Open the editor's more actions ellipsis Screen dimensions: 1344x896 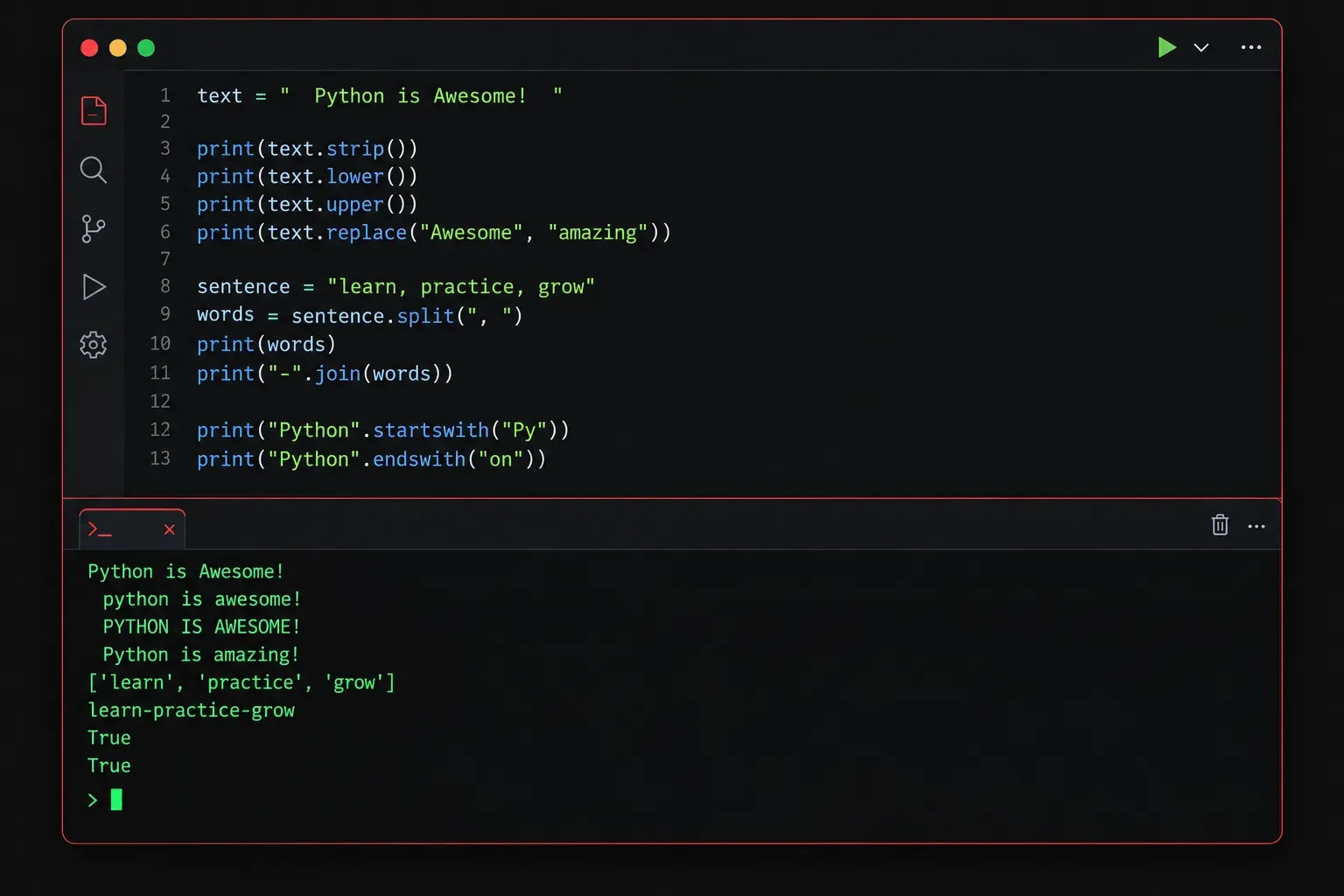tap(1251, 47)
